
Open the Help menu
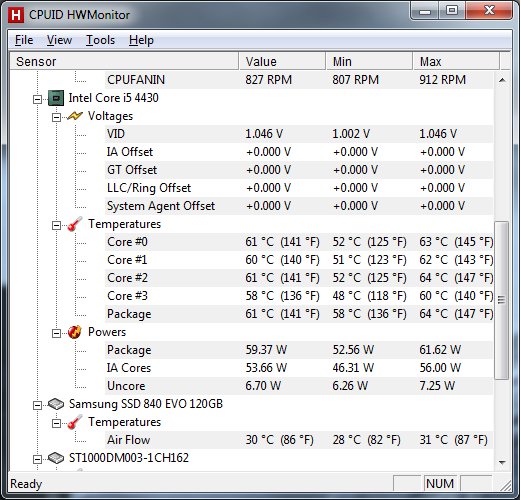141,40
